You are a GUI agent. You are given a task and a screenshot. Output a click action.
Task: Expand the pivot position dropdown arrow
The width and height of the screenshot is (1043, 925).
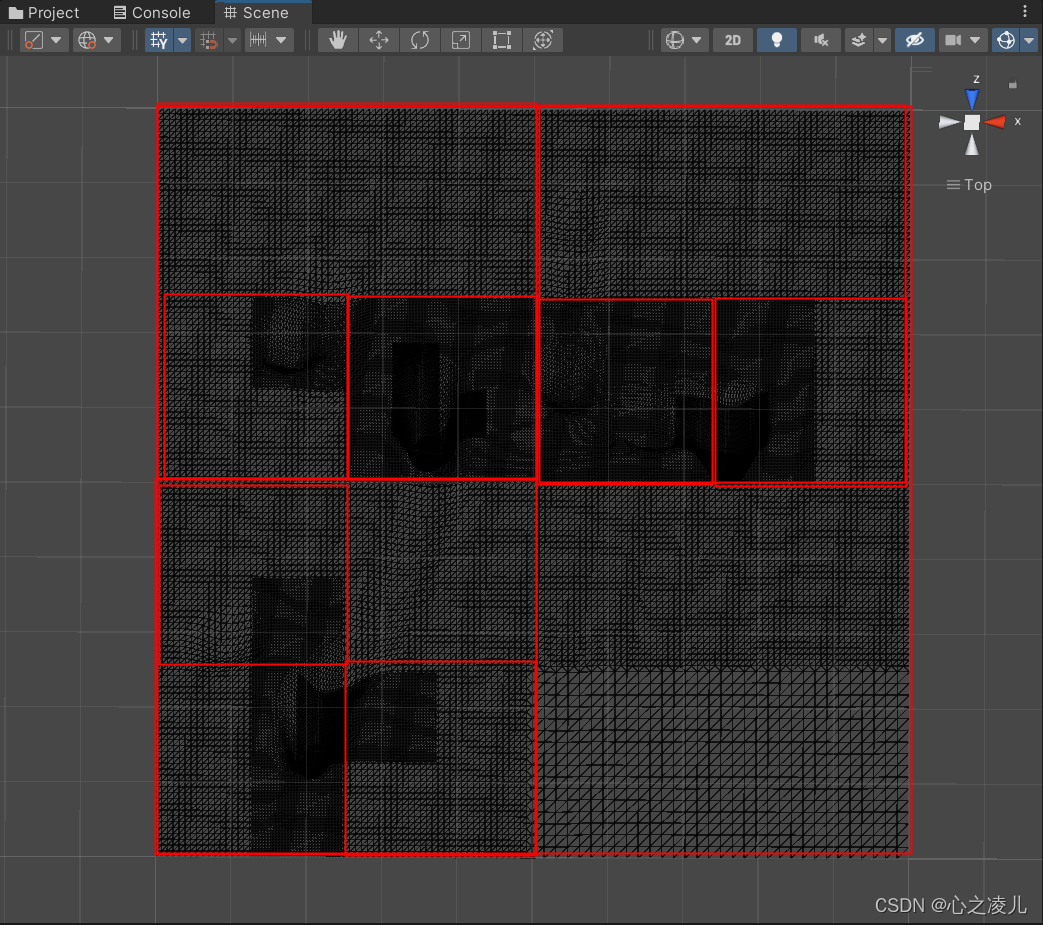tap(56, 41)
